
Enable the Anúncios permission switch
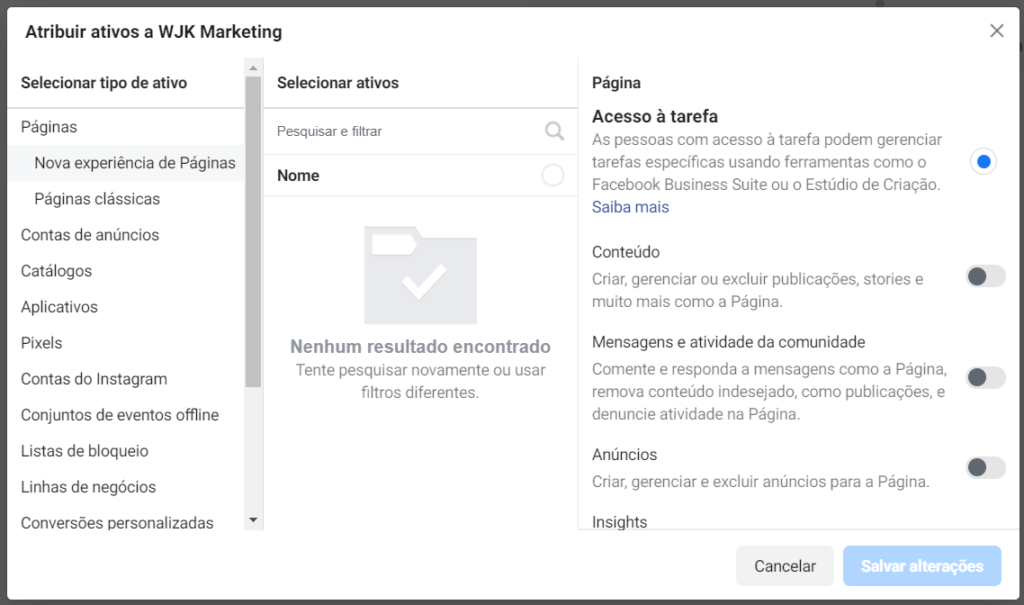985,467
